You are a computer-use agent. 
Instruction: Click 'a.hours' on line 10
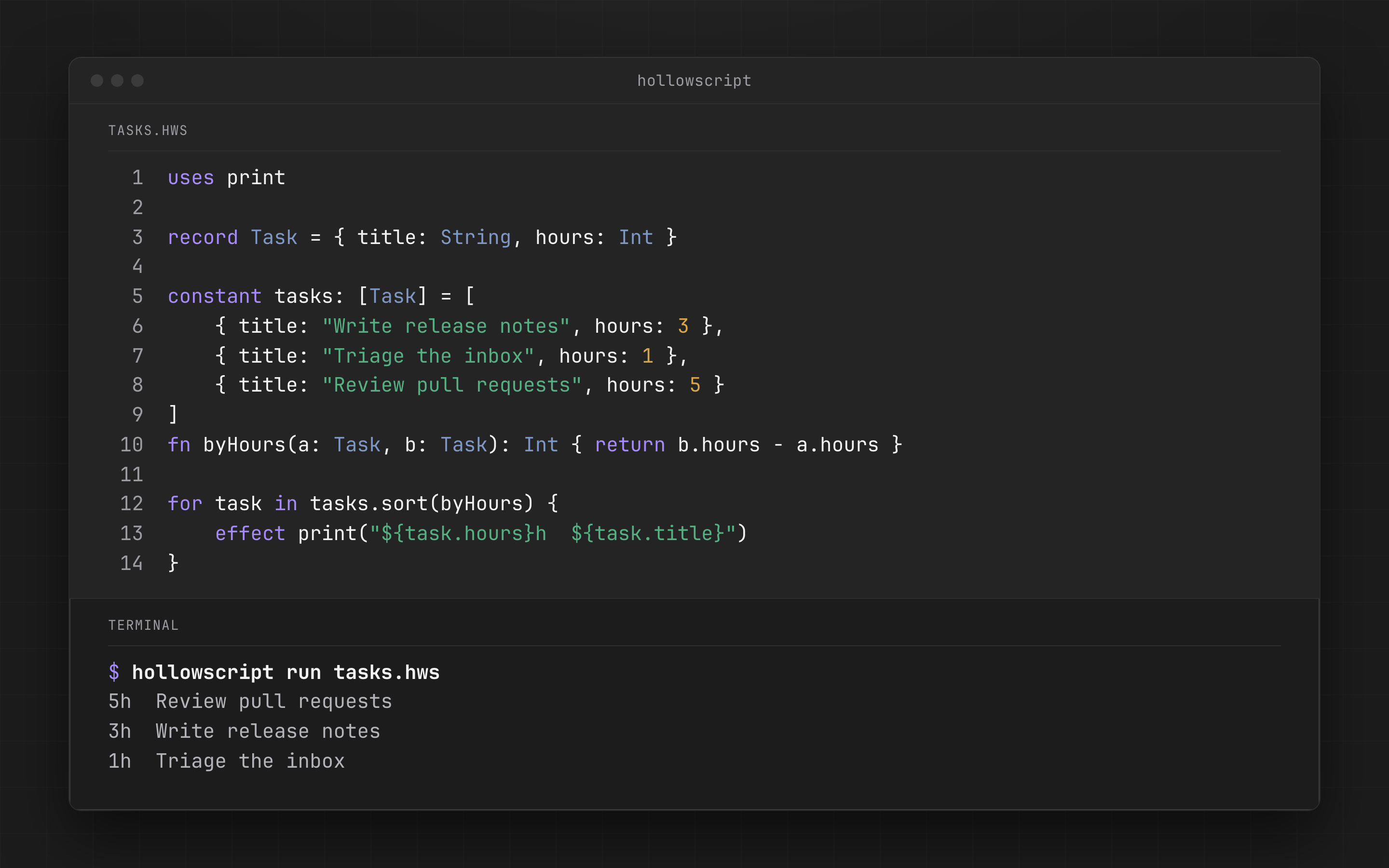point(837,445)
